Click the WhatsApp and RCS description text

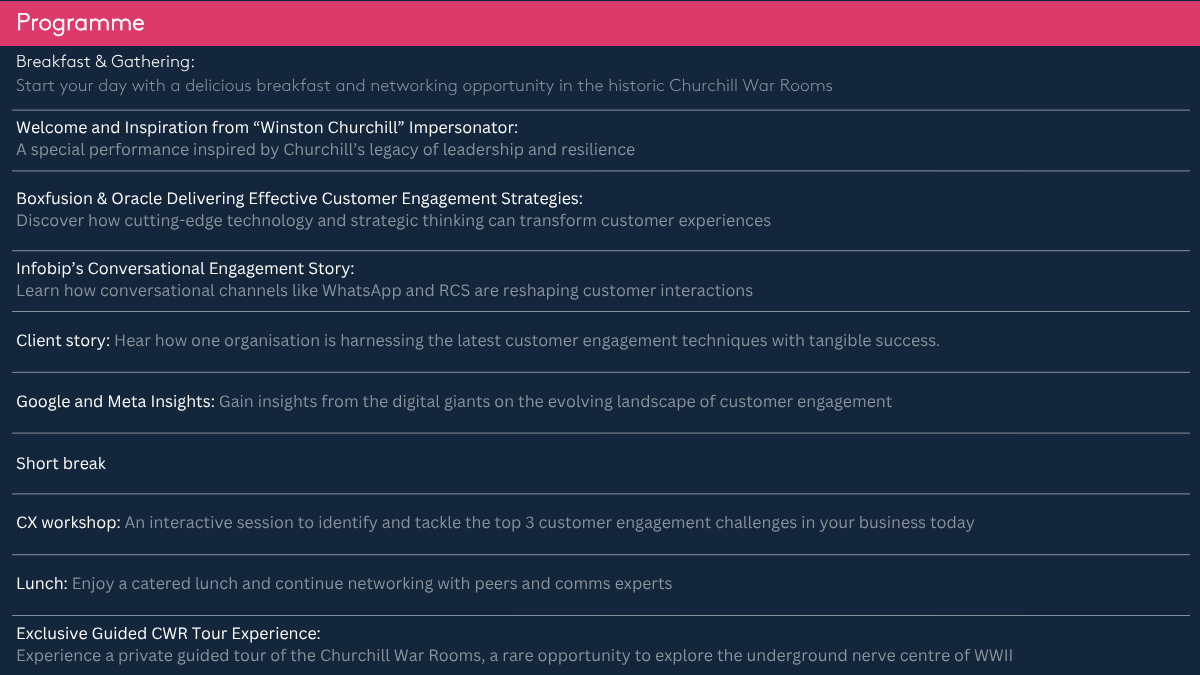(x=384, y=291)
